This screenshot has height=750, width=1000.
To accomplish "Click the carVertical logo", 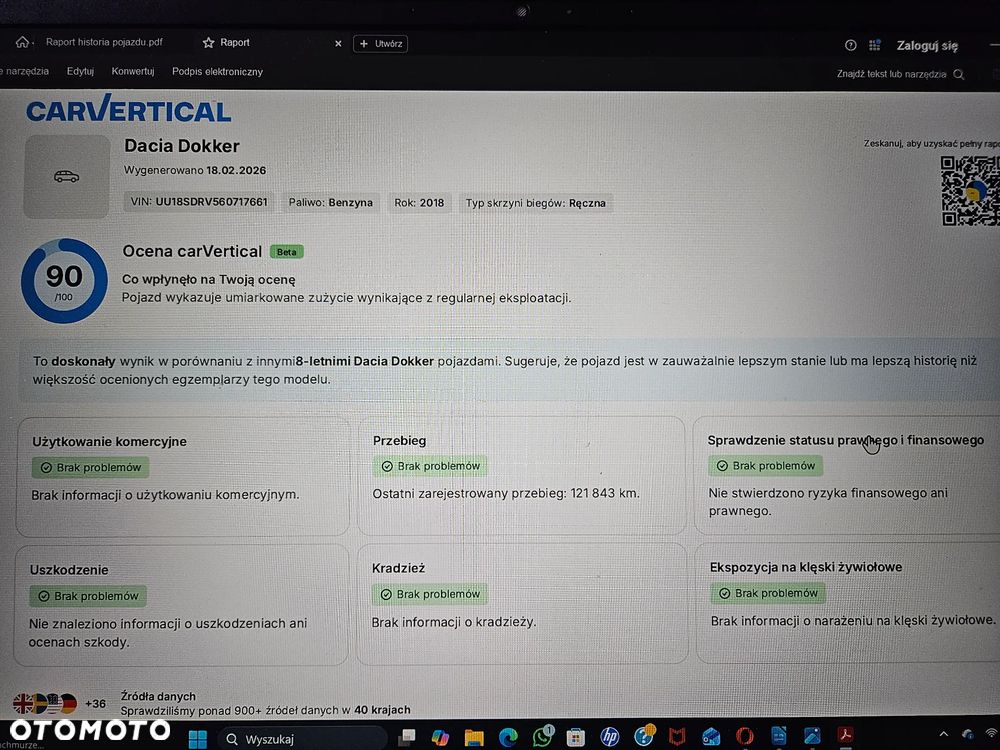I will coord(128,110).
